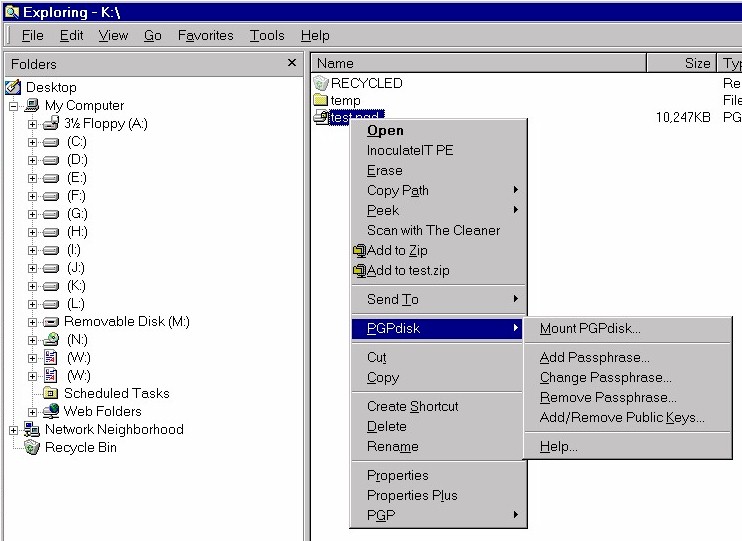Click the (N:) CD drive icon

click(51, 339)
